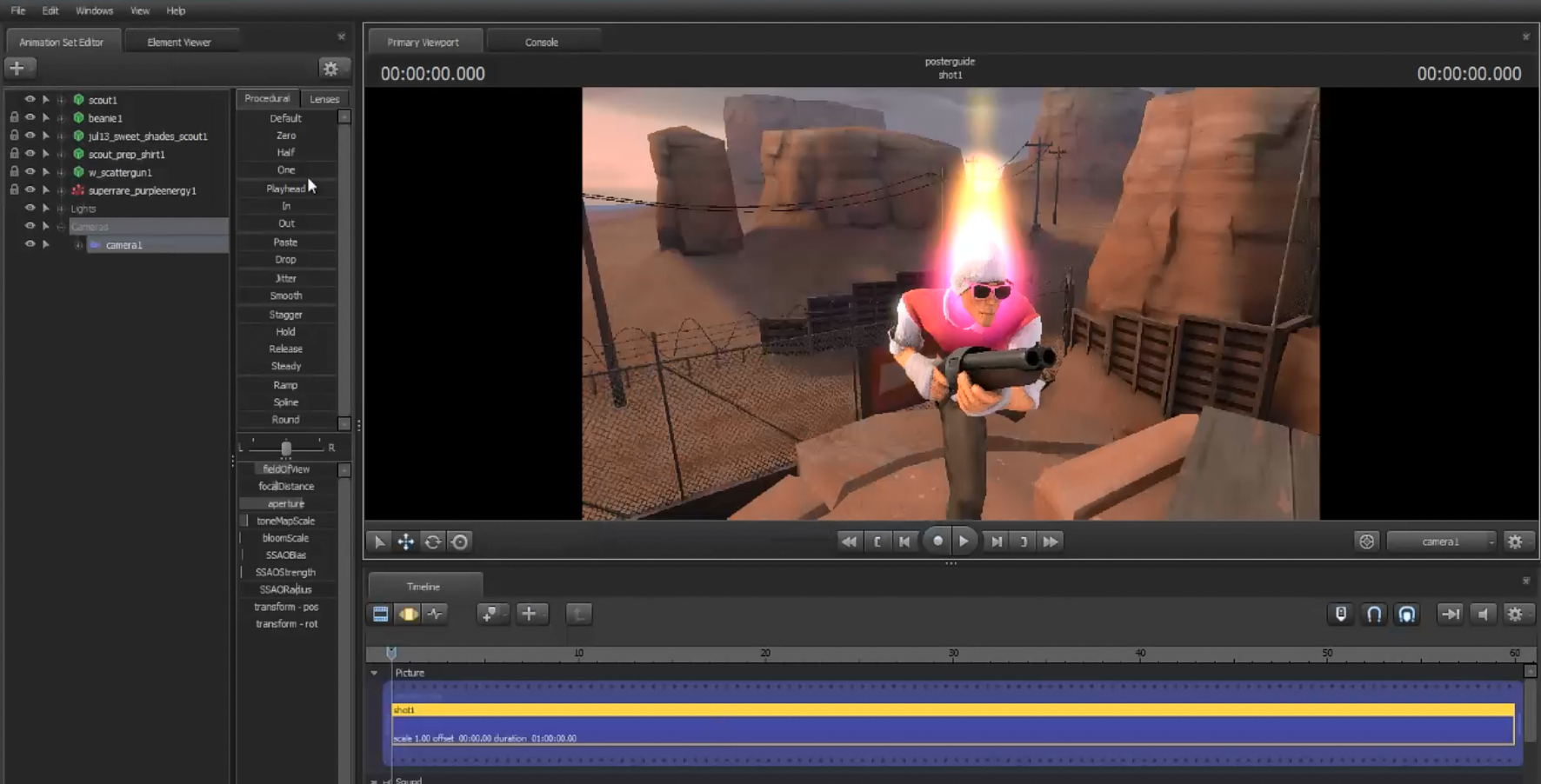Open the camera1 viewport camera dropdown
This screenshot has width=1541, height=784.
(x=1441, y=541)
